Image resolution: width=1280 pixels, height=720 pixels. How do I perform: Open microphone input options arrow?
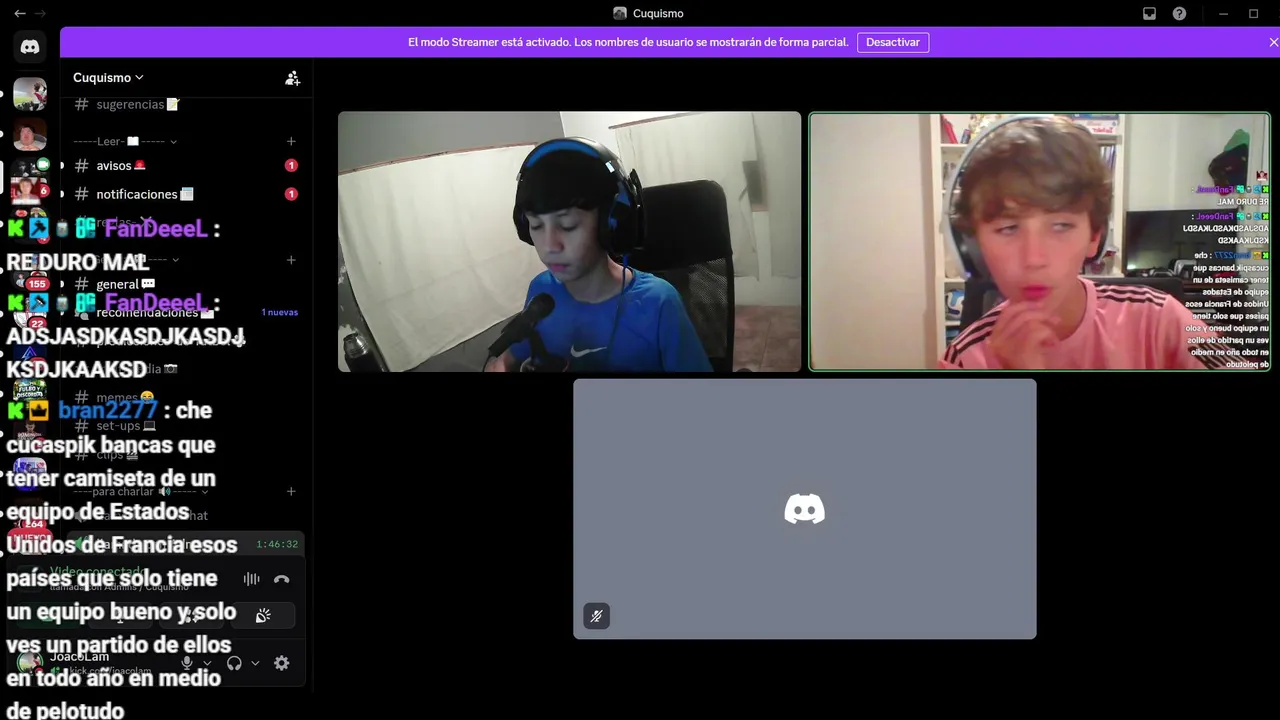click(207, 663)
